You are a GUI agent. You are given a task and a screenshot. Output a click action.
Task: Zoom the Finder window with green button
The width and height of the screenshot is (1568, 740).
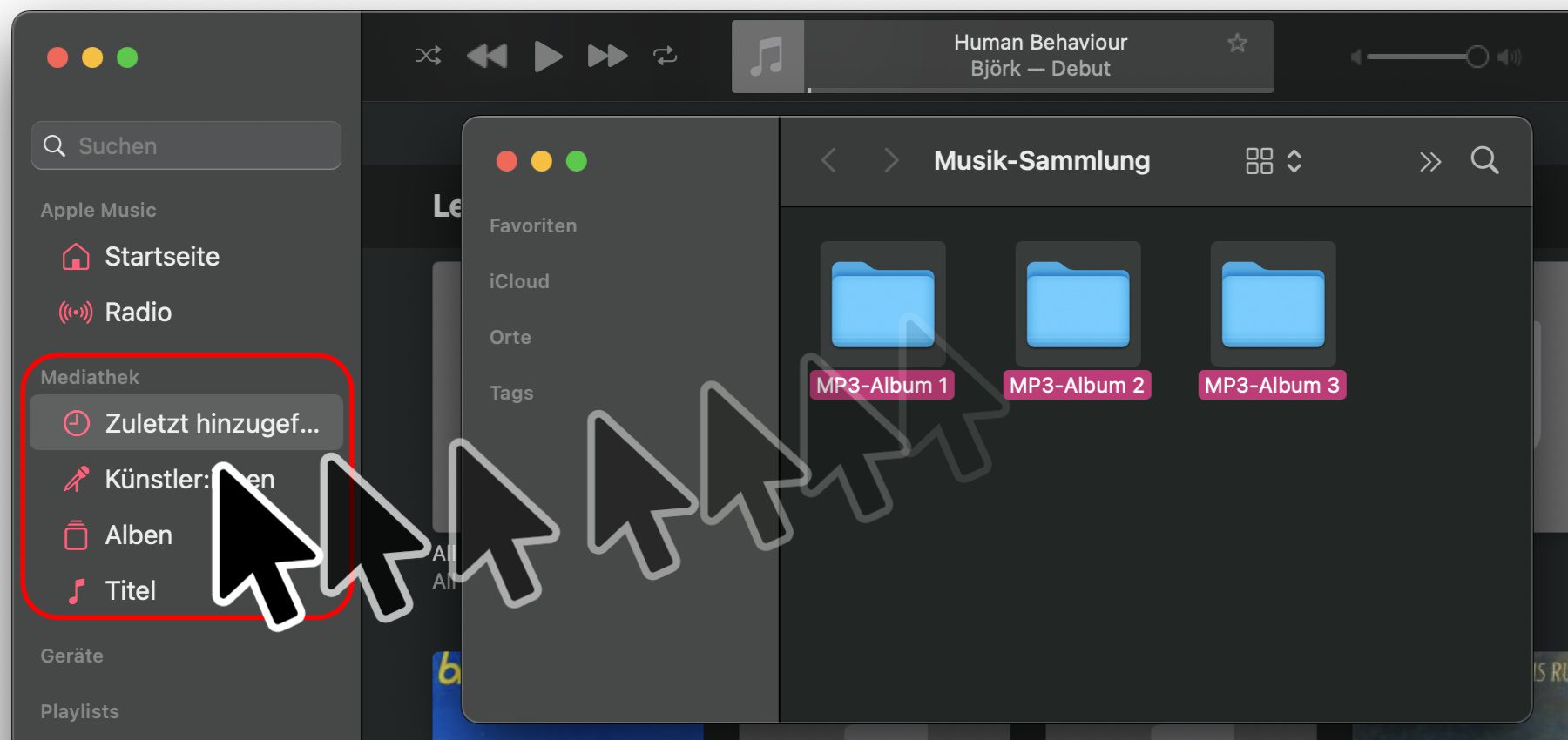coord(577,161)
